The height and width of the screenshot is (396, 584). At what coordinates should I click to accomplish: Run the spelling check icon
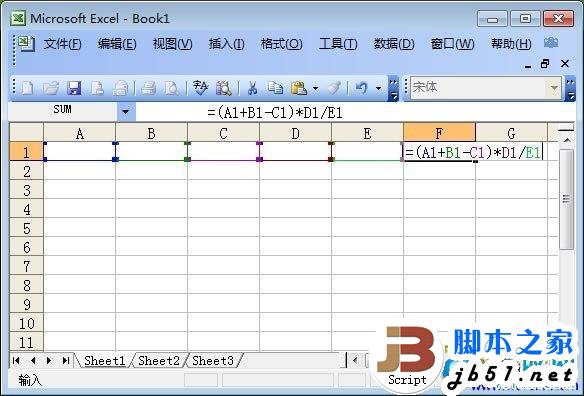(x=200, y=88)
